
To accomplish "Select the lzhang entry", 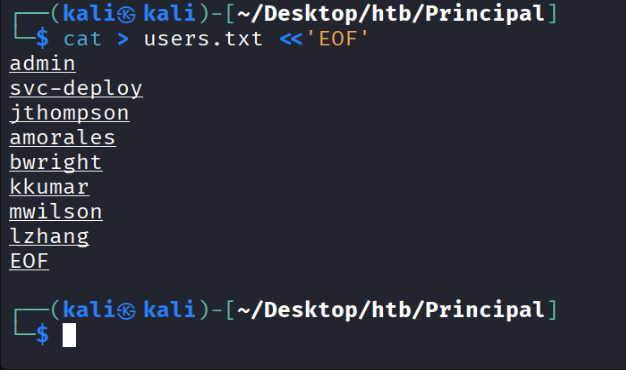I will [x=49, y=237].
